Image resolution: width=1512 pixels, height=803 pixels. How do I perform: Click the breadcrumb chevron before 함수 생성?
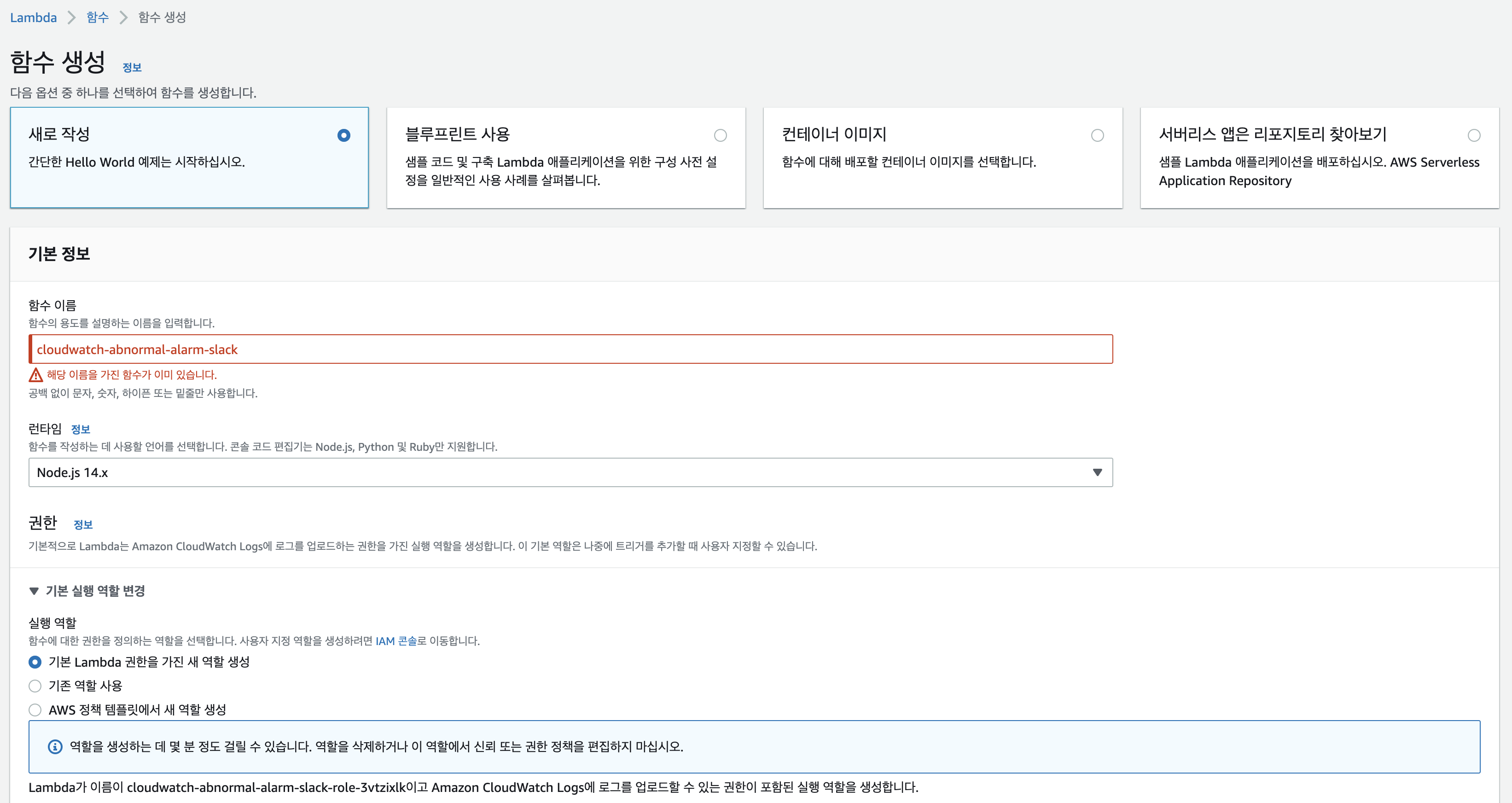123,17
